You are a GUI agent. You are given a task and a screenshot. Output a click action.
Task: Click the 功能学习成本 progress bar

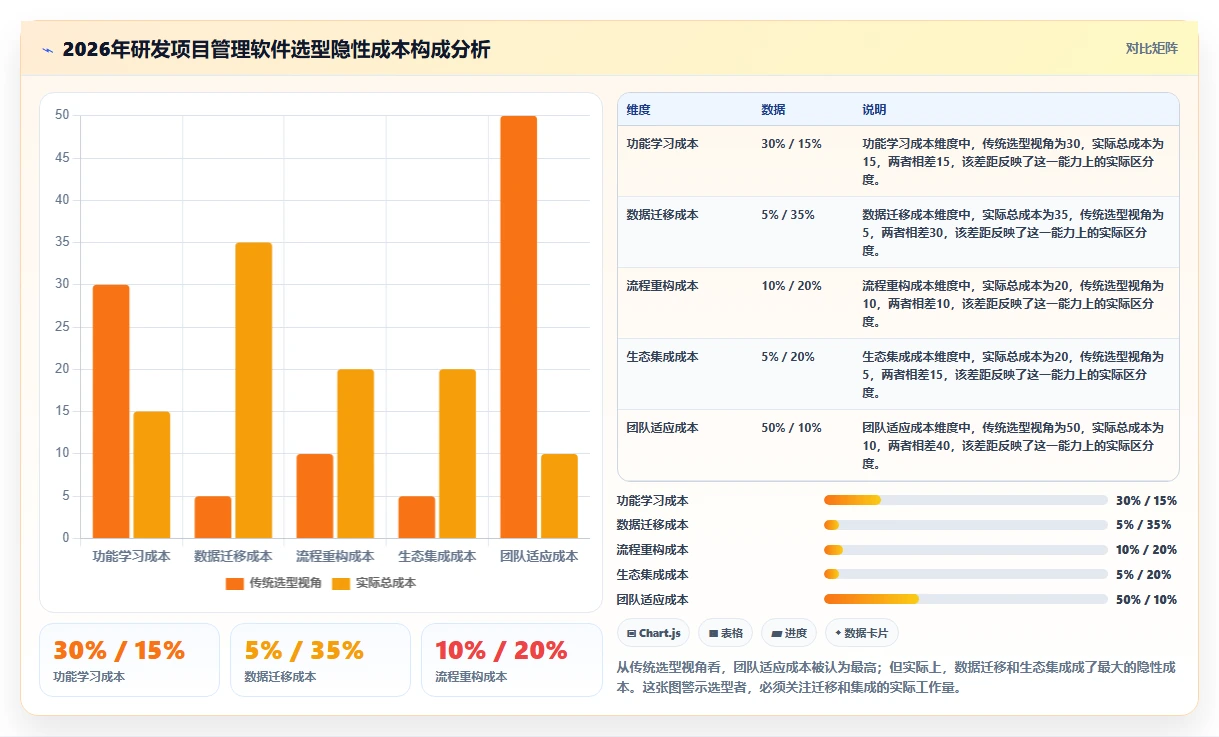point(966,500)
